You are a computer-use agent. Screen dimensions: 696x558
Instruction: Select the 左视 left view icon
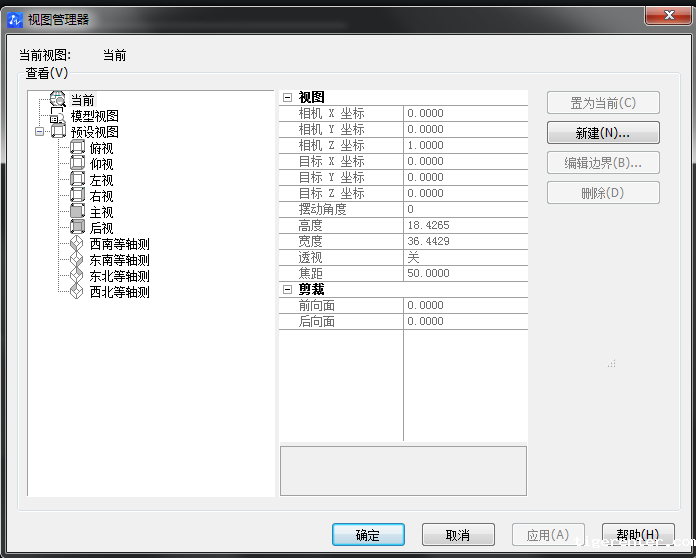[78, 180]
